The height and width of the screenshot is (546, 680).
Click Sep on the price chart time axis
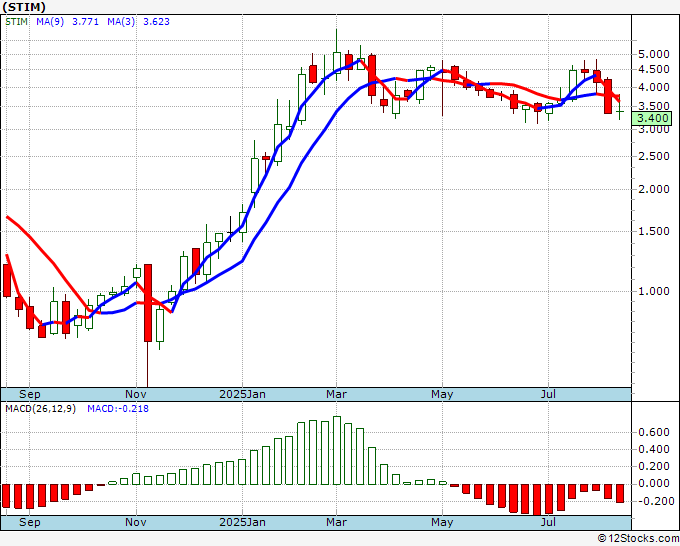pyautogui.click(x=29, y=394)
